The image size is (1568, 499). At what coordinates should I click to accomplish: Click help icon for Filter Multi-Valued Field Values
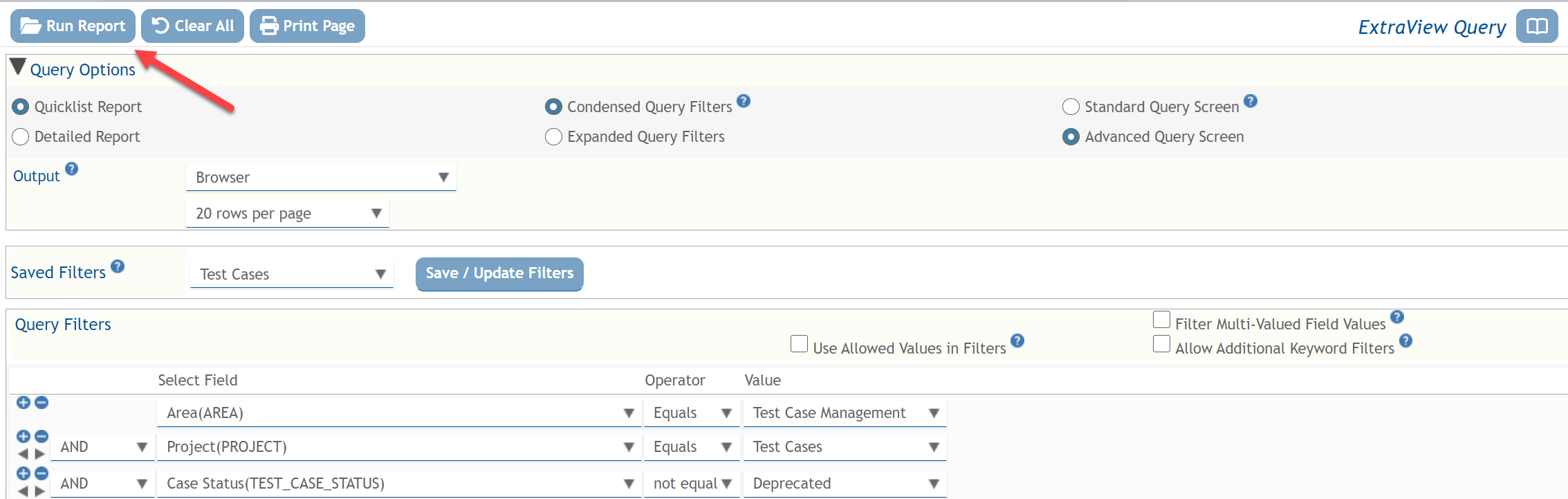point(1396,317)
